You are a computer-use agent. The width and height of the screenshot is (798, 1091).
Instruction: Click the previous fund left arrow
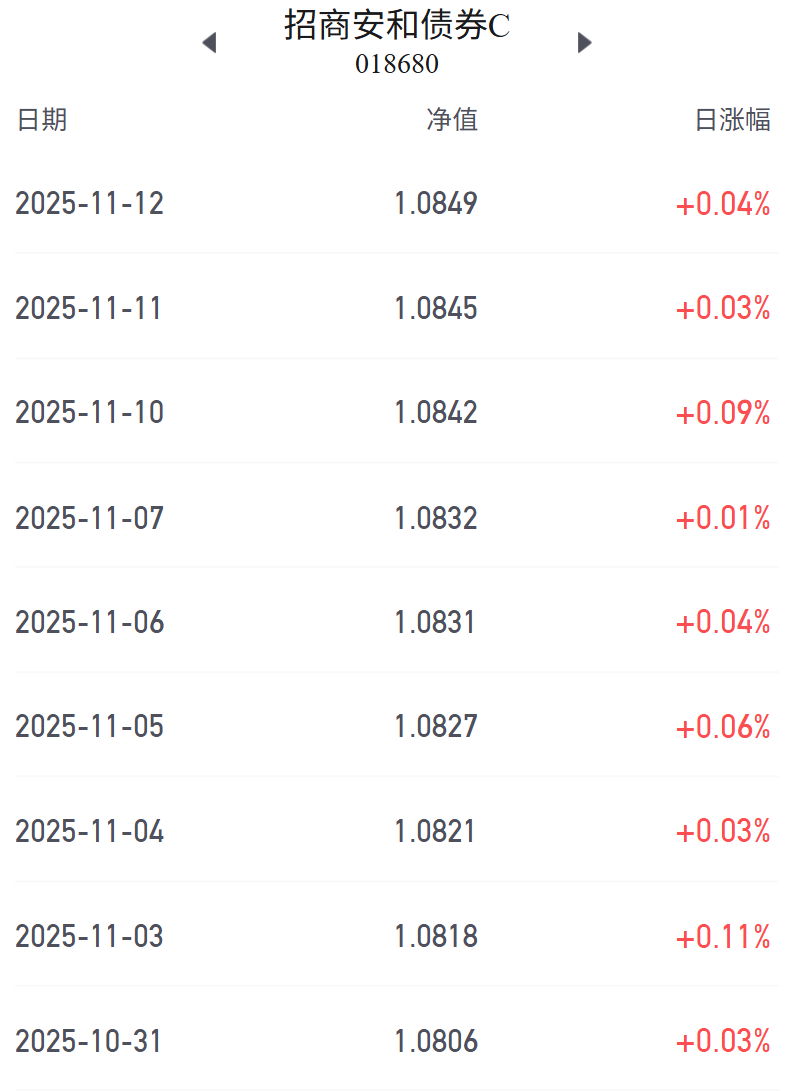[x=209, y=43]
